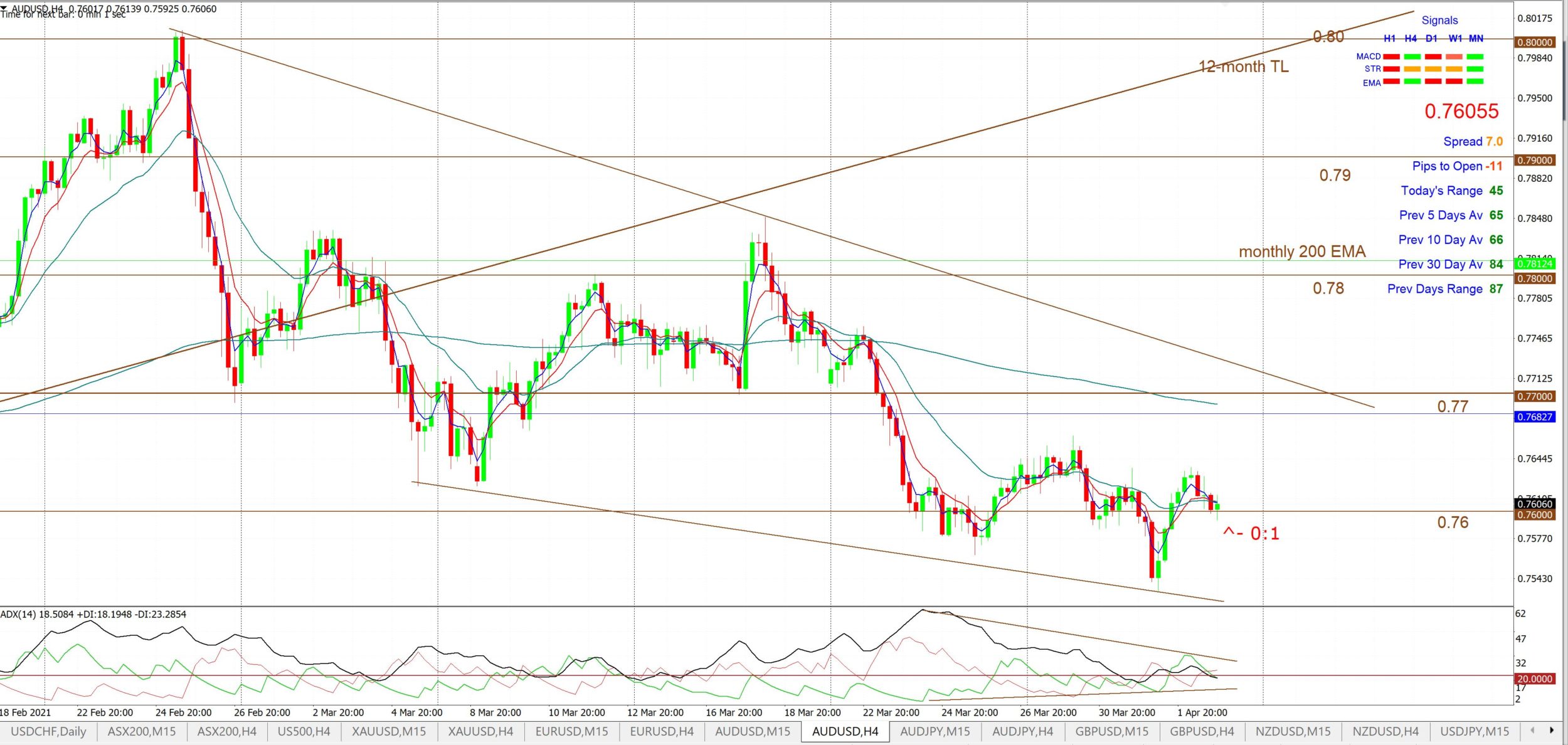Screen dimensions: 1568x745
Task: Click the ADX 20.0000 level label
Action: click(x=1535, y=679)
